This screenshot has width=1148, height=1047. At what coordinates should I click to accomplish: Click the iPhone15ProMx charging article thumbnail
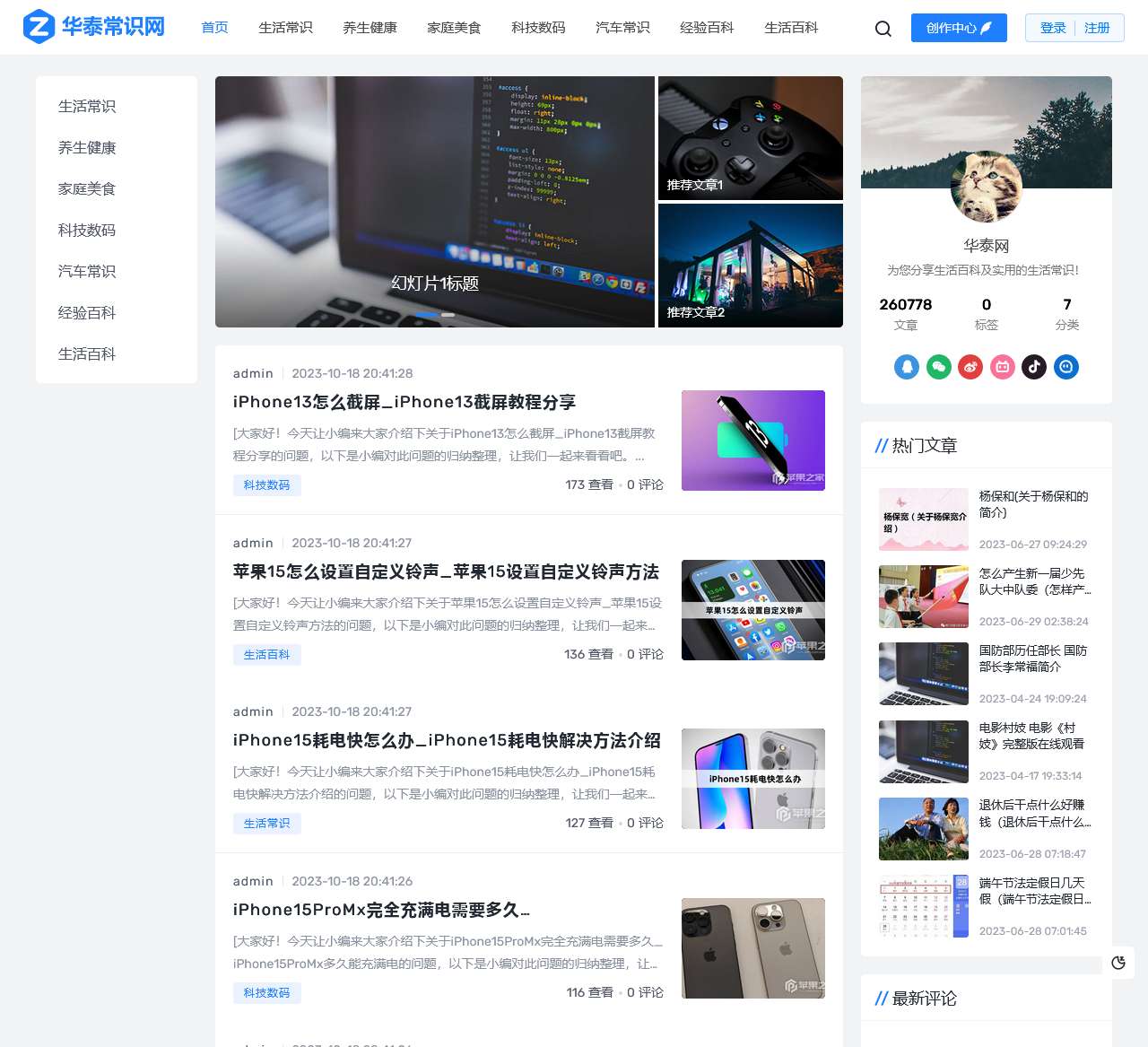point(753,948)
